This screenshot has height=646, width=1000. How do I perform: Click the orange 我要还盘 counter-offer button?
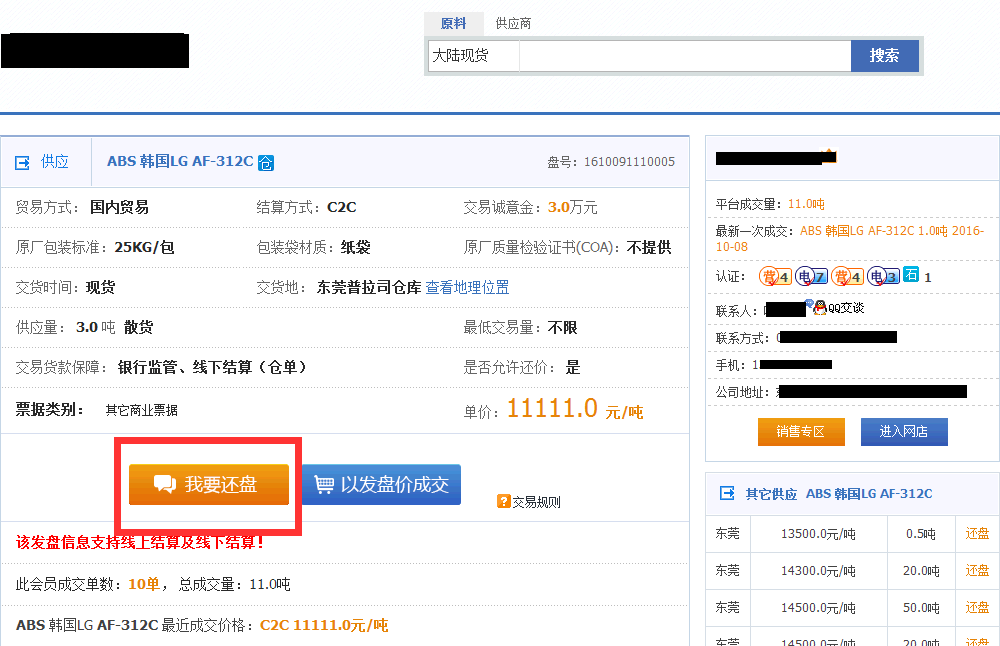coord(209,485)
